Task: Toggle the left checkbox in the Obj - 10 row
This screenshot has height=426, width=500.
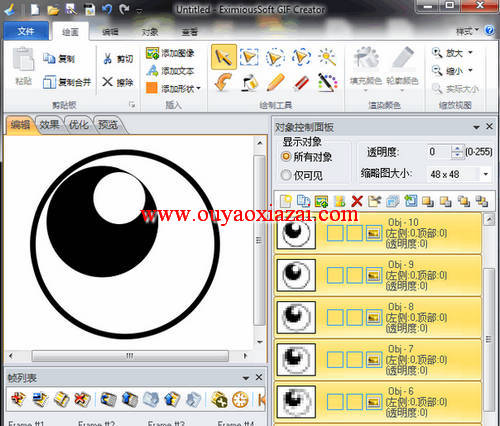Action: point(335,233)
